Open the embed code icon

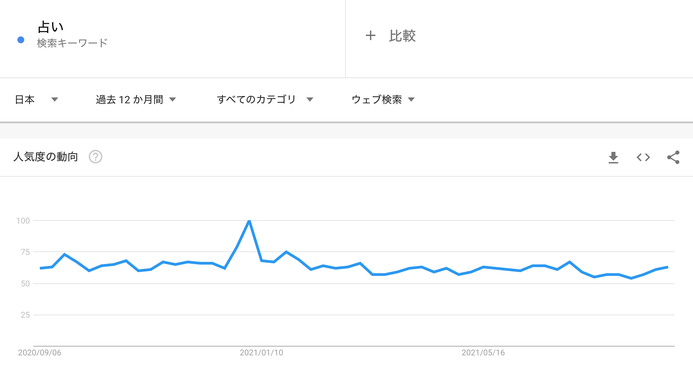click(x=643, y=157)
